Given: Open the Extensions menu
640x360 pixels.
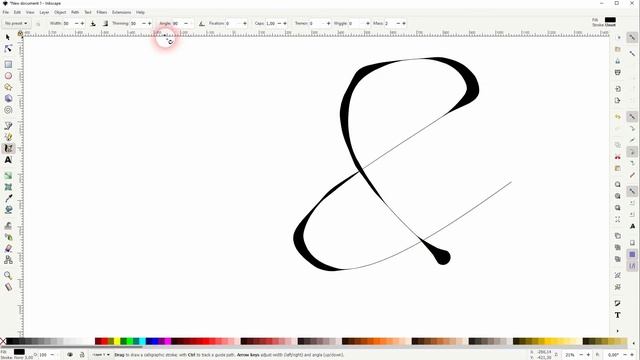Looking at the screenshot, I should (122, 12).
